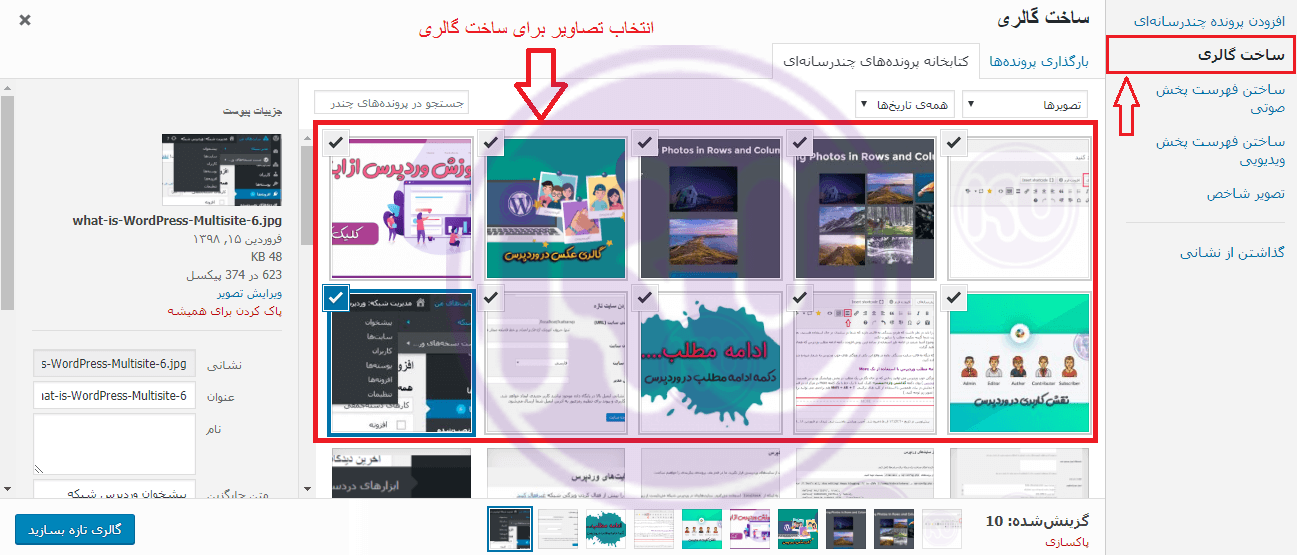
Task: Click the purple tutorial mini thumbnail in the bottom selection strip
Action: (749, 529)
